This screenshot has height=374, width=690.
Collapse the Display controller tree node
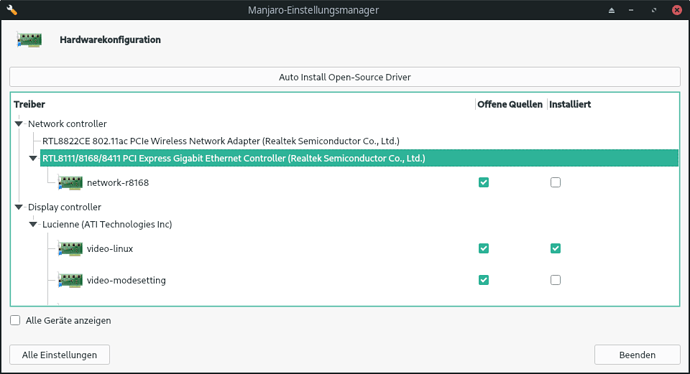coord(18,207)
